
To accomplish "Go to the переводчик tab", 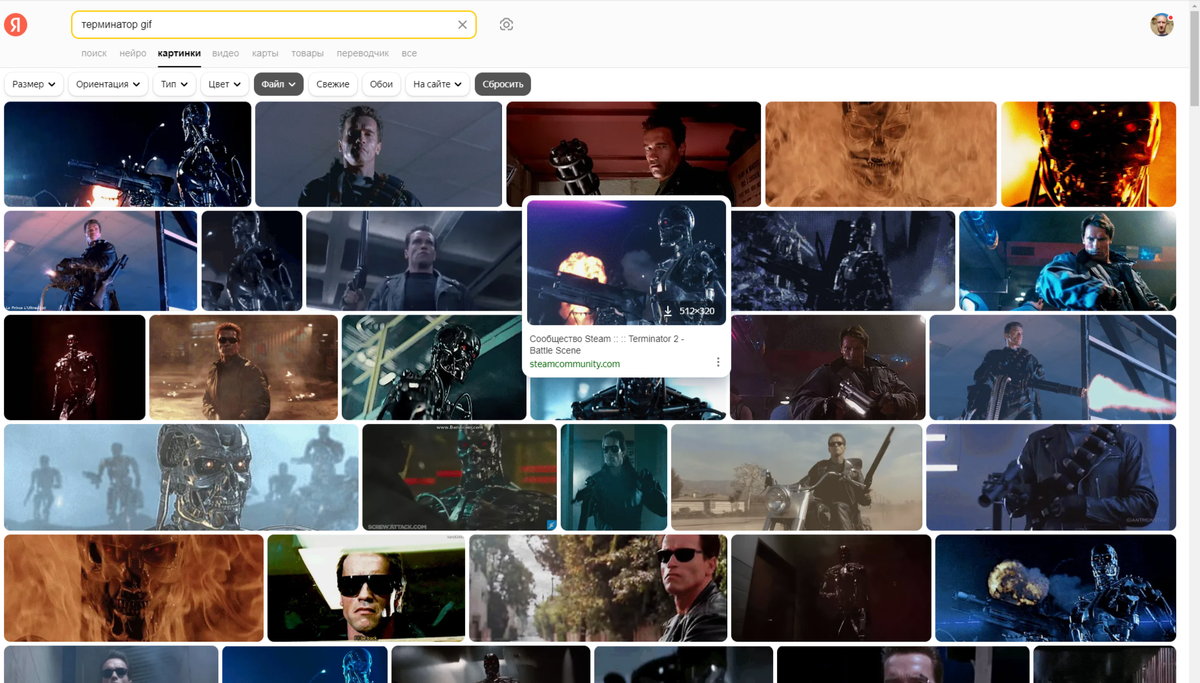I will 363,53.
